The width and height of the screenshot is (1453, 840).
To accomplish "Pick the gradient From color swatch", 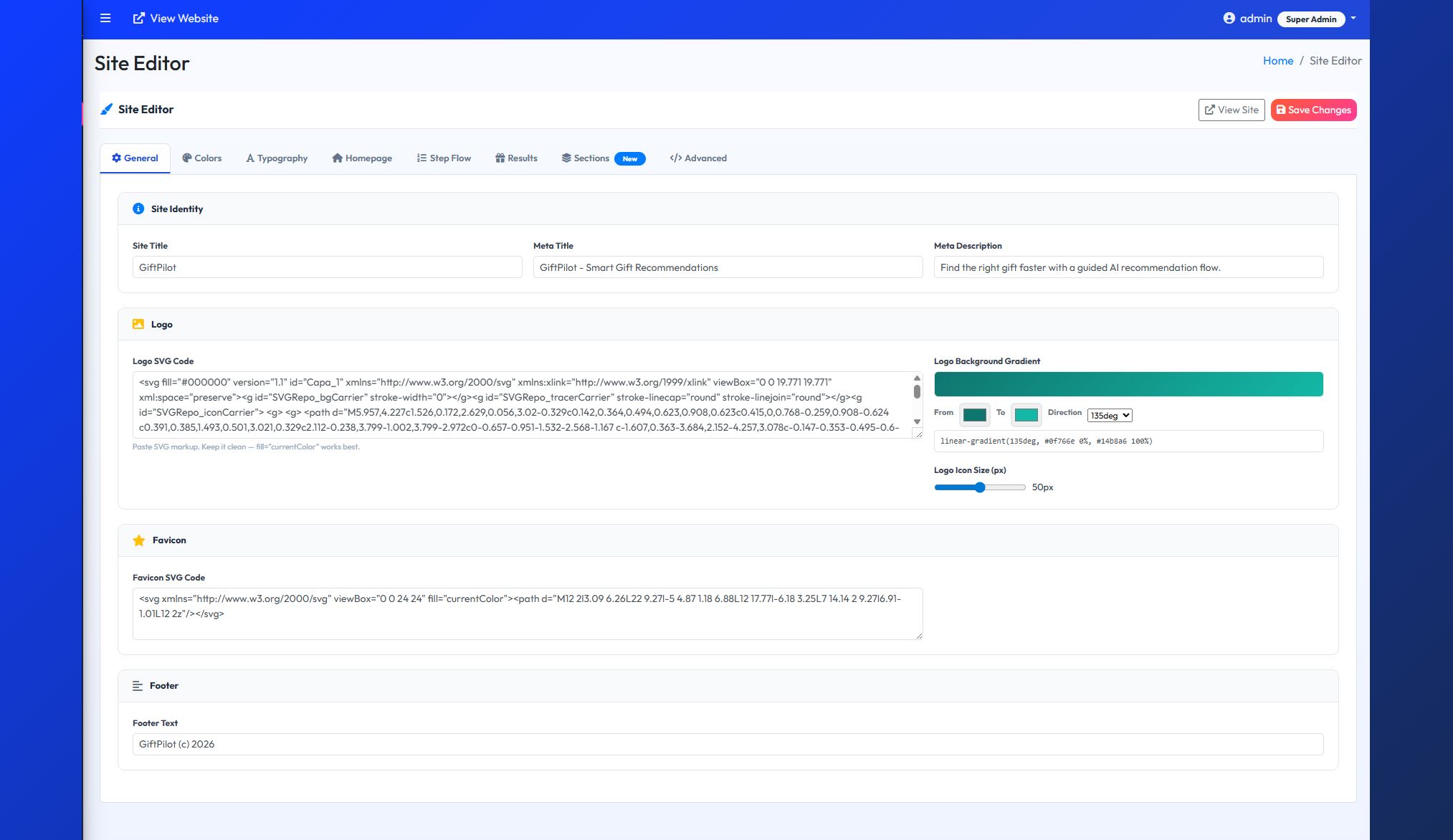I will click(974, 415).
